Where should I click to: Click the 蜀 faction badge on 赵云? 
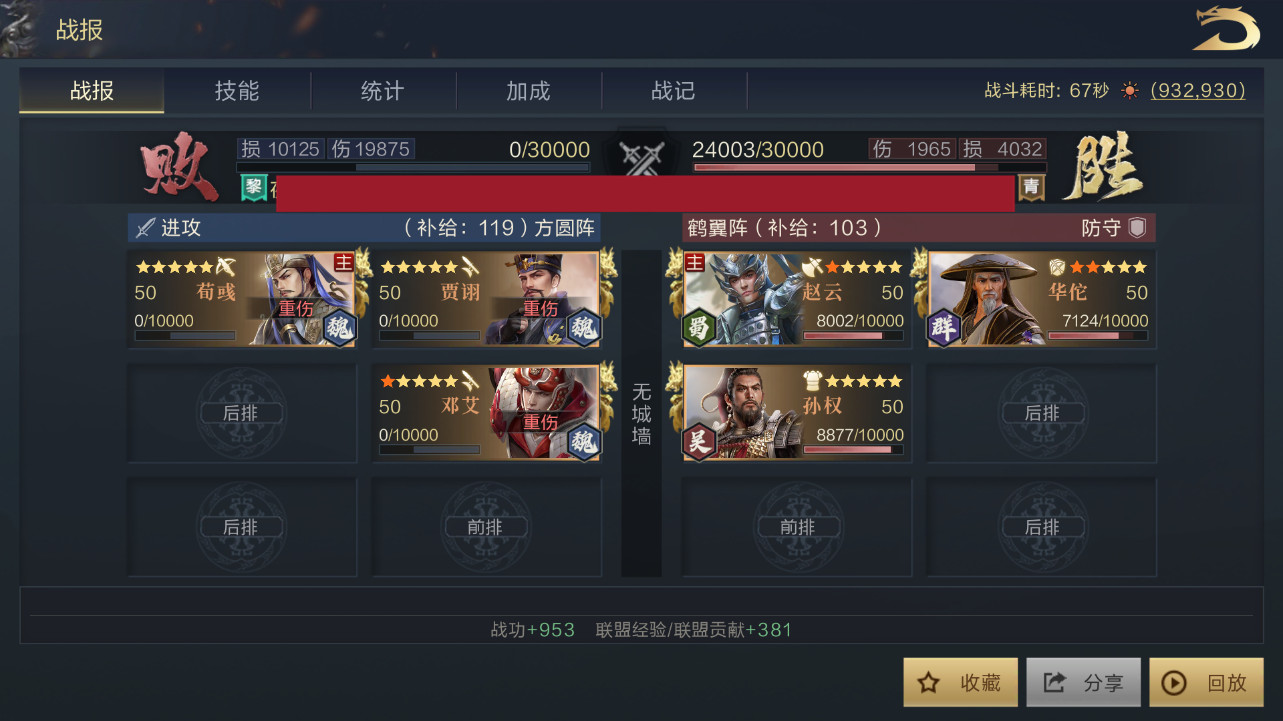point(700,329)
